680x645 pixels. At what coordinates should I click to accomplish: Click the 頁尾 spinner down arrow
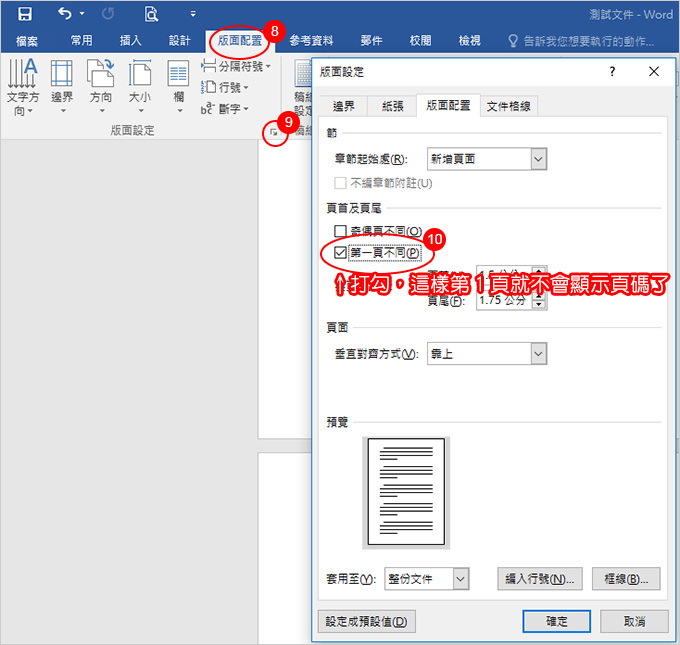(x=539, y=304)
